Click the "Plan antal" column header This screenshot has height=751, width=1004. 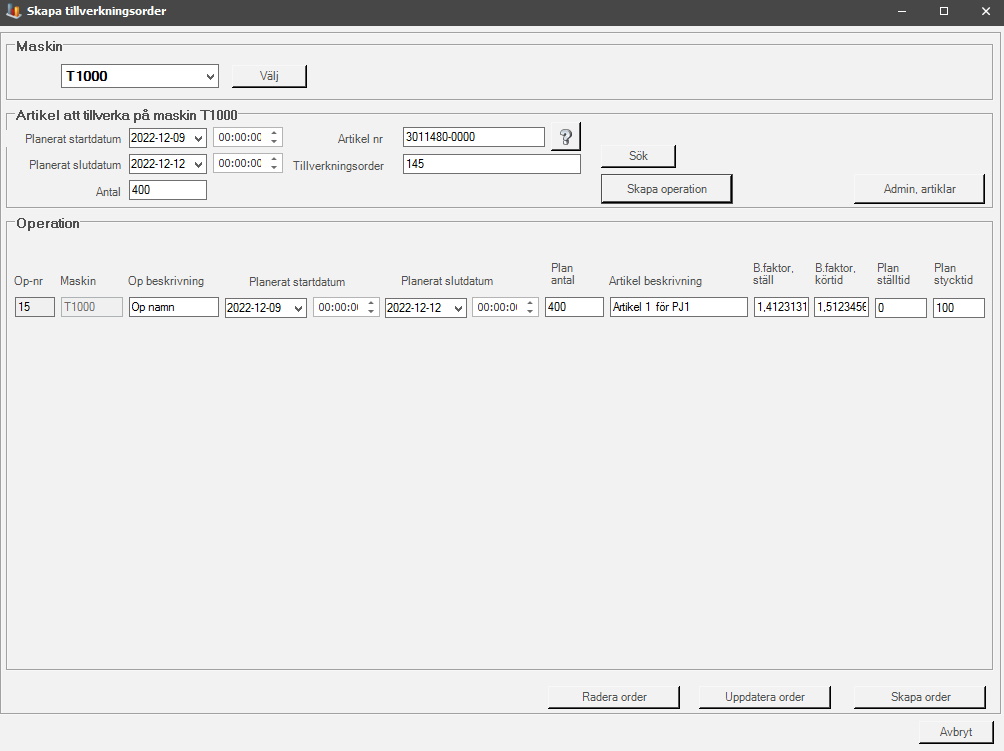pos(563,274)
